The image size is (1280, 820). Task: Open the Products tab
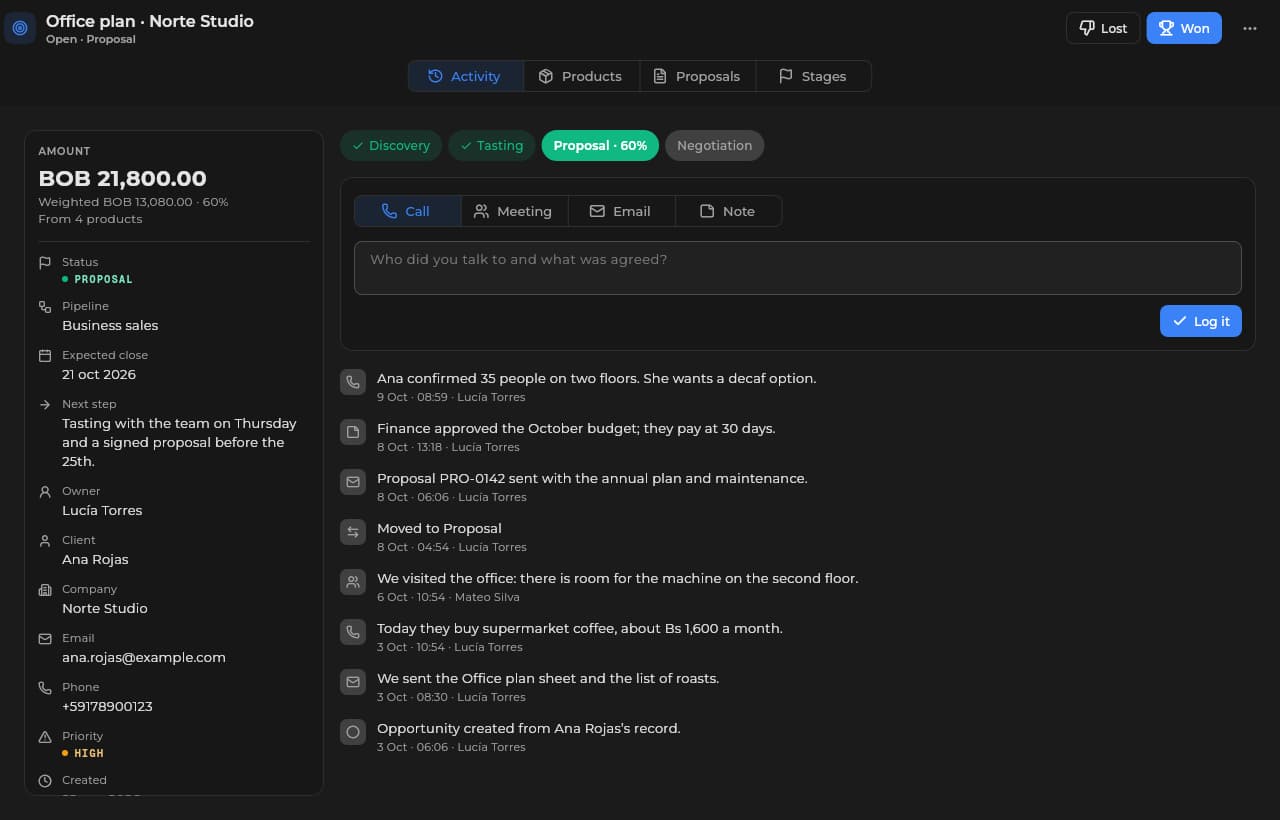(581, 76)
